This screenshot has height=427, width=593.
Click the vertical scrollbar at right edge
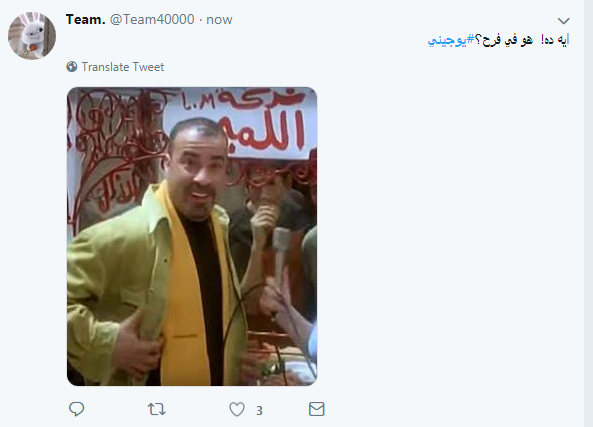click(588, 213)
